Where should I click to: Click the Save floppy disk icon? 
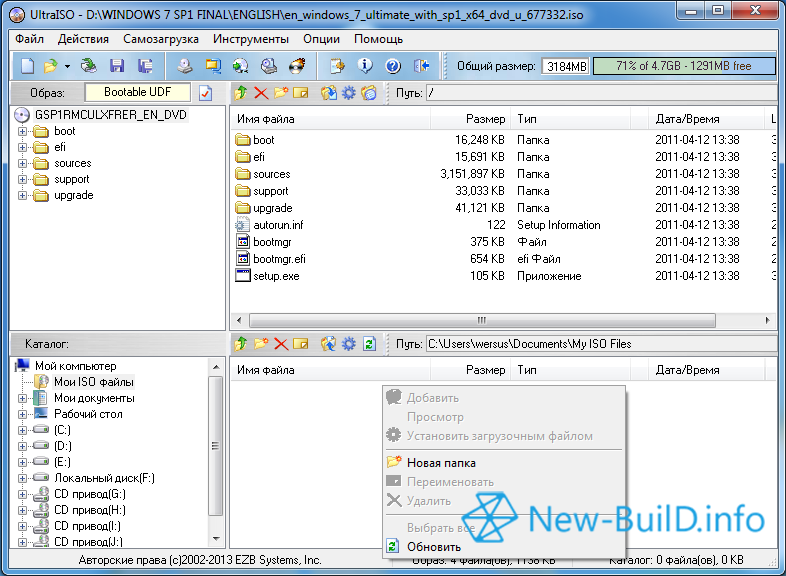117,66
